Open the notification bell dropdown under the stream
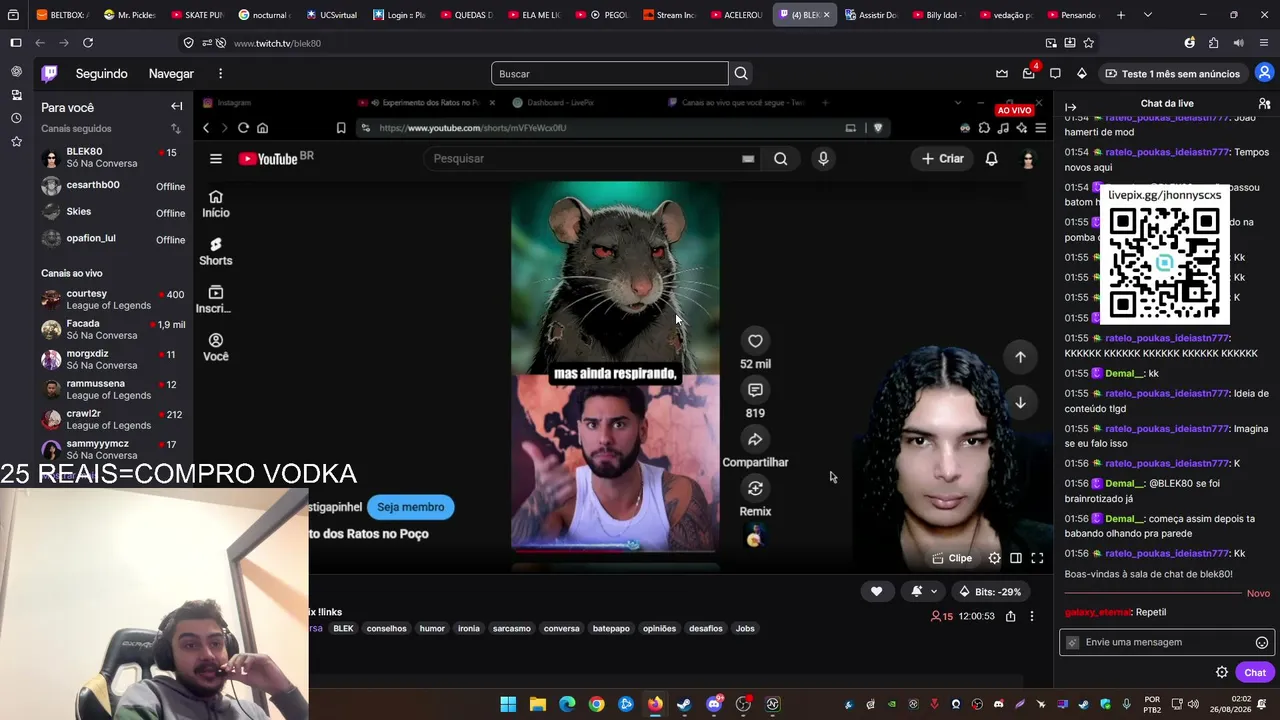This screenshot has height=720, width=1280. 923,591
